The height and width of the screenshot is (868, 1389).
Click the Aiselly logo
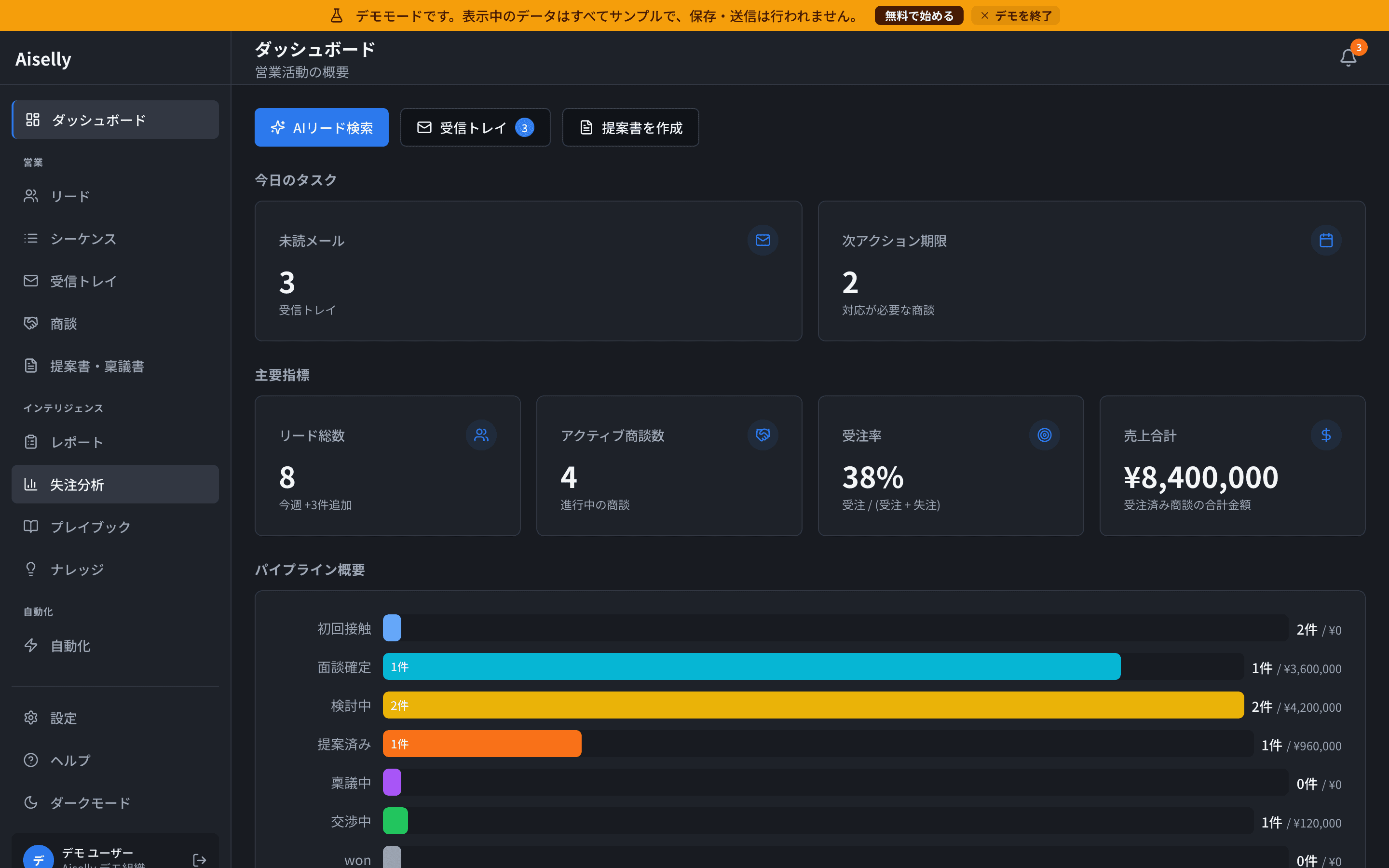[x=43, y=58]
